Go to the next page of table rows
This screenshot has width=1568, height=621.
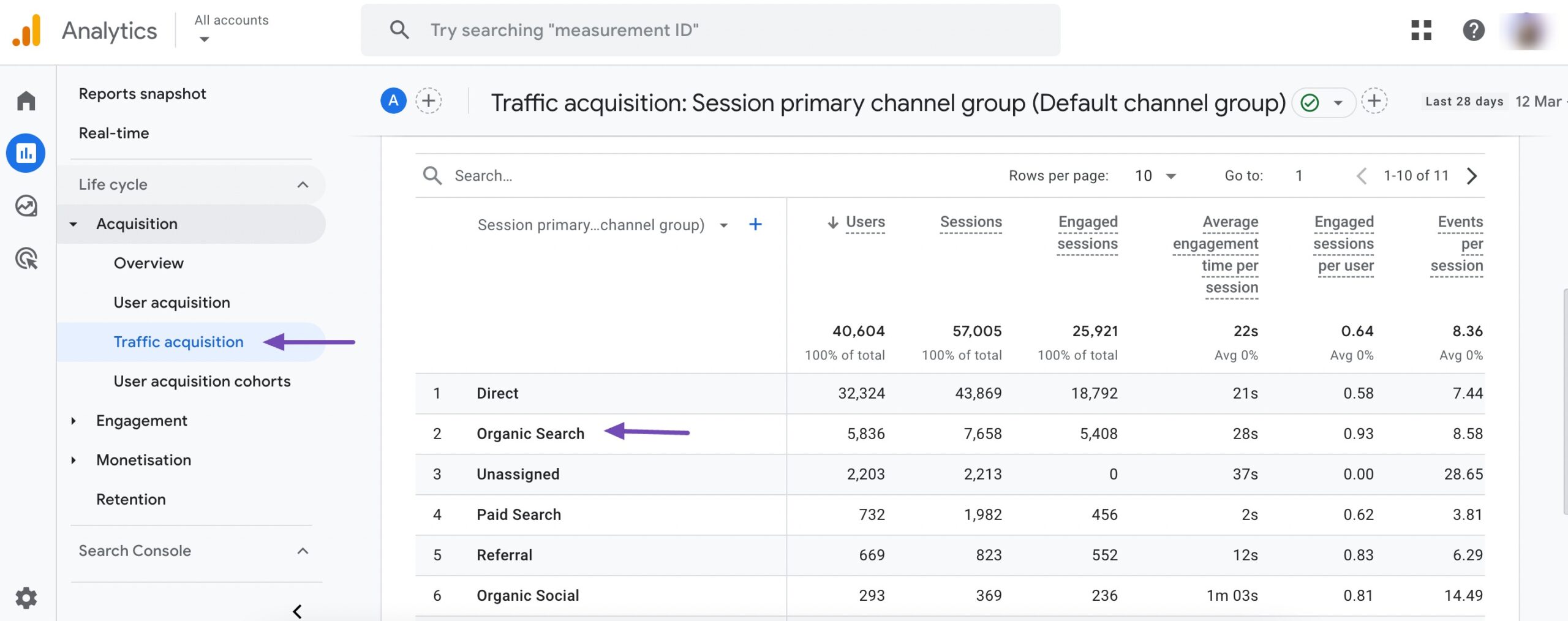(x=1472, y=176)
